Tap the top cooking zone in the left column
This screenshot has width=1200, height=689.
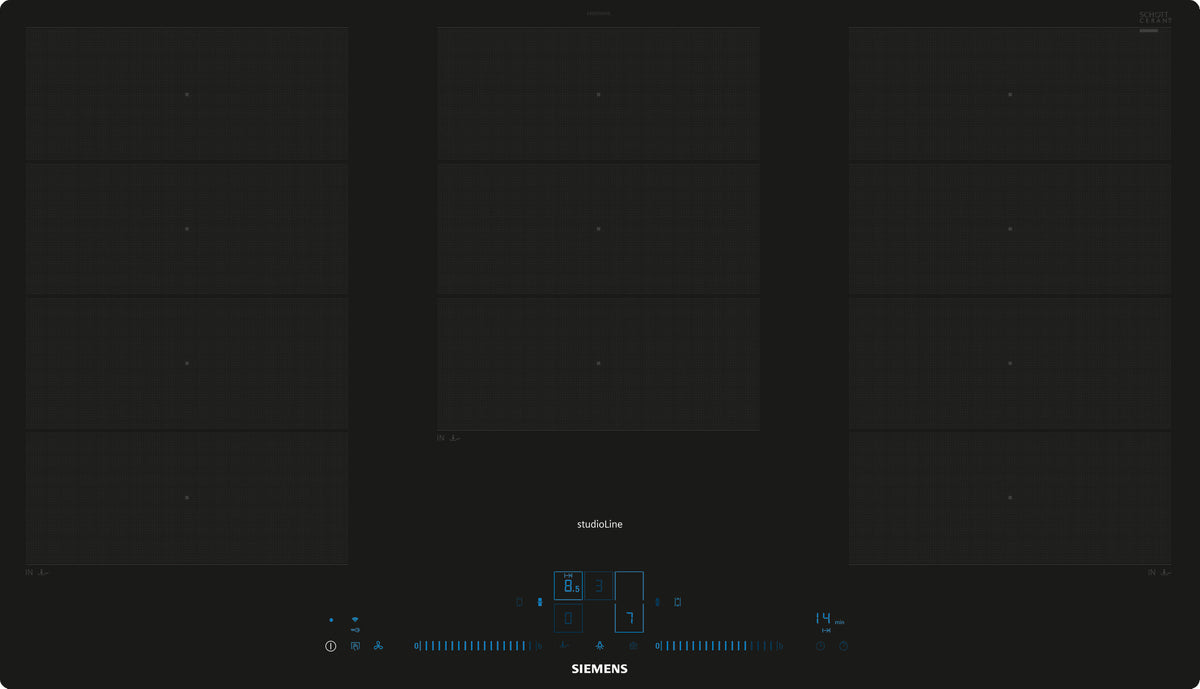(x=187, y=94)
